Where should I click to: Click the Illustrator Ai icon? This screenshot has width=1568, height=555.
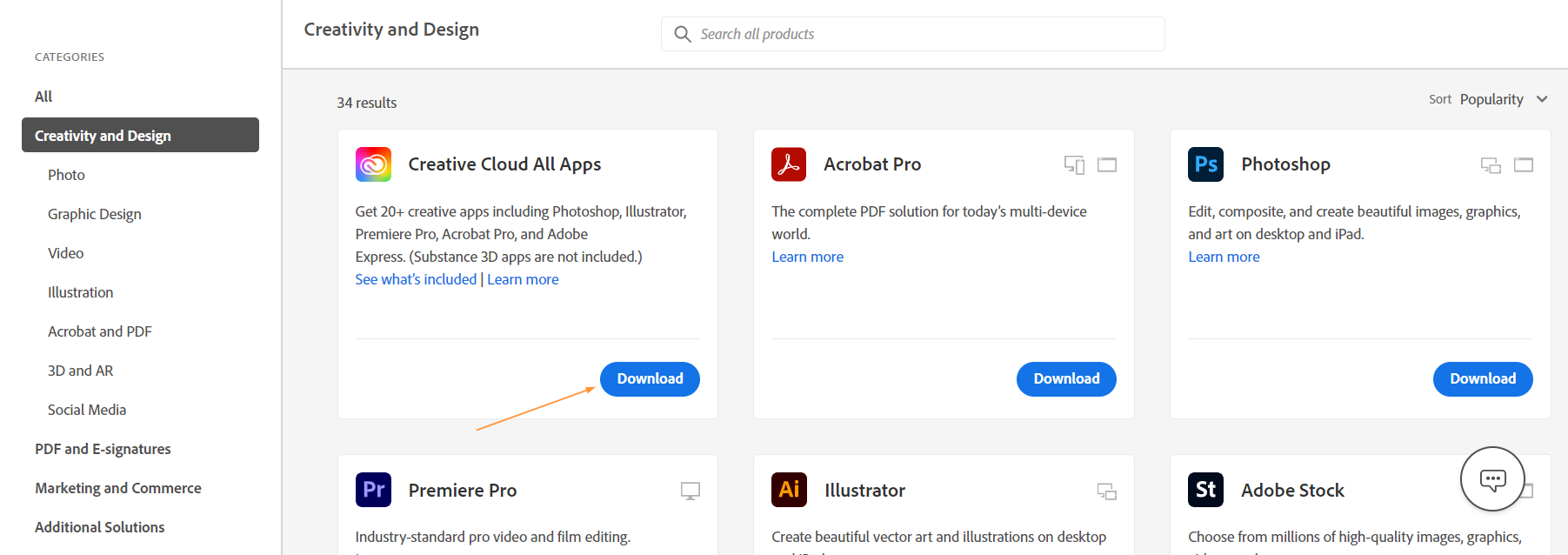point(789,490)
